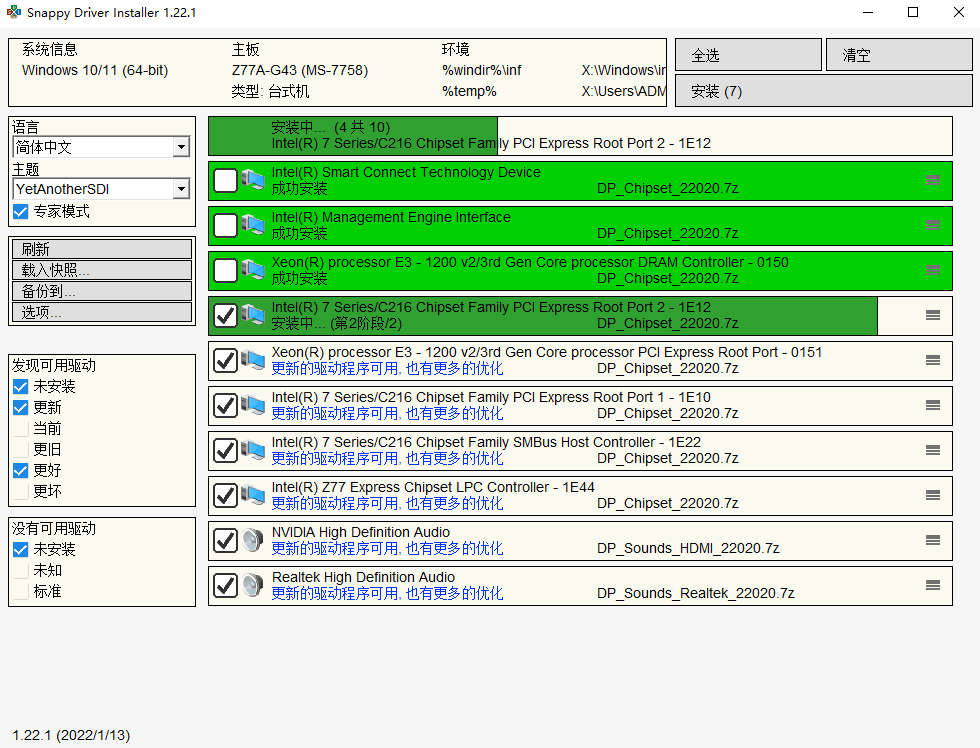
Task: Click the speaker icon for Realtek High Definition Audio
Action: (x=252, y=586)
